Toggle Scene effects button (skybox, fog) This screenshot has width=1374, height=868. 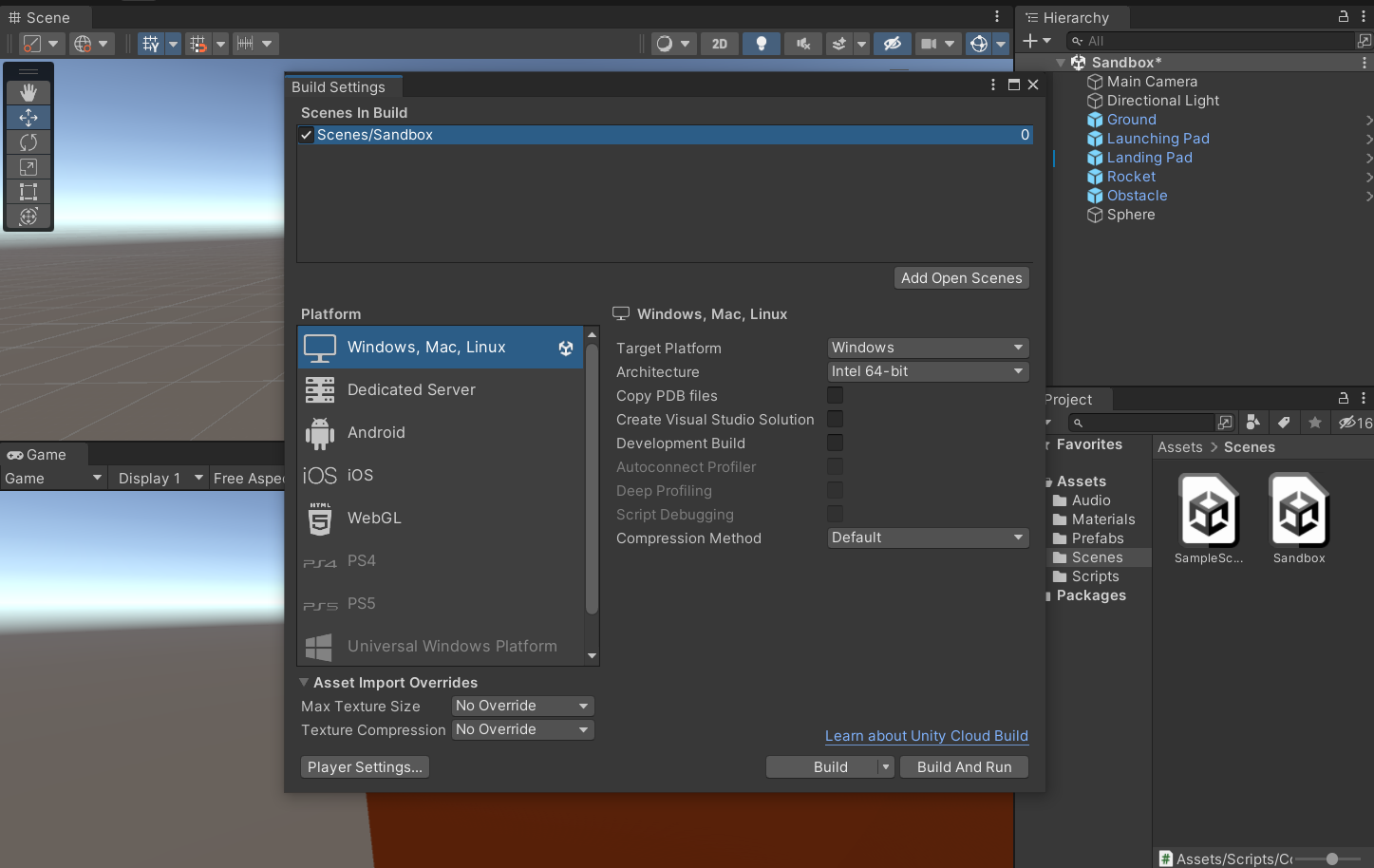click(x=838, y=44)
